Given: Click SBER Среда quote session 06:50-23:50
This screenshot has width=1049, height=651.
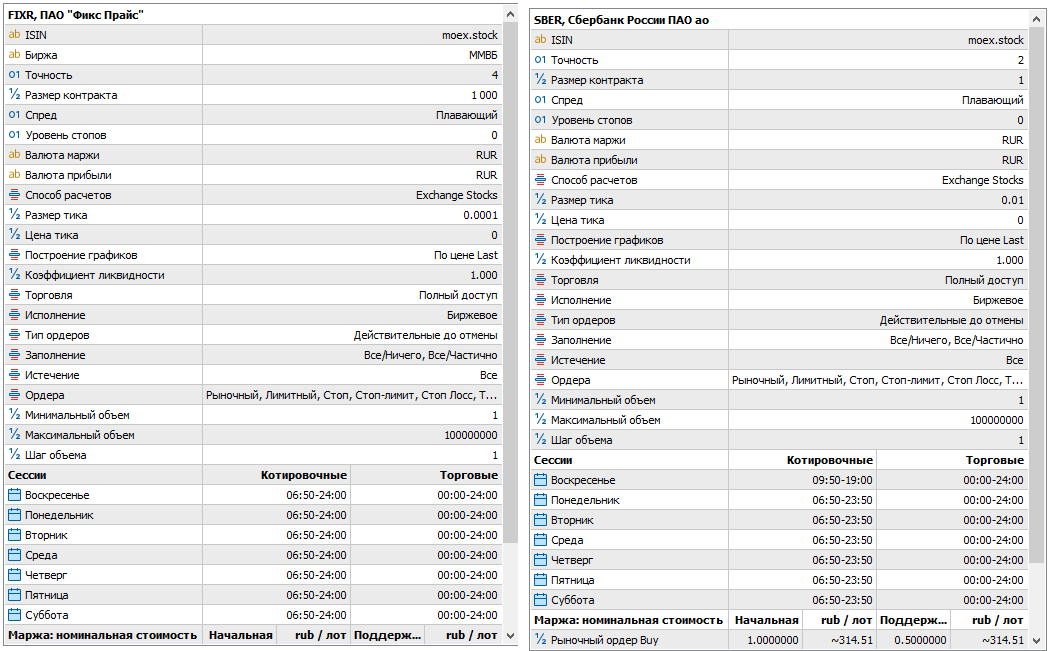Looking at the screenshot, I should click(842, 540).
